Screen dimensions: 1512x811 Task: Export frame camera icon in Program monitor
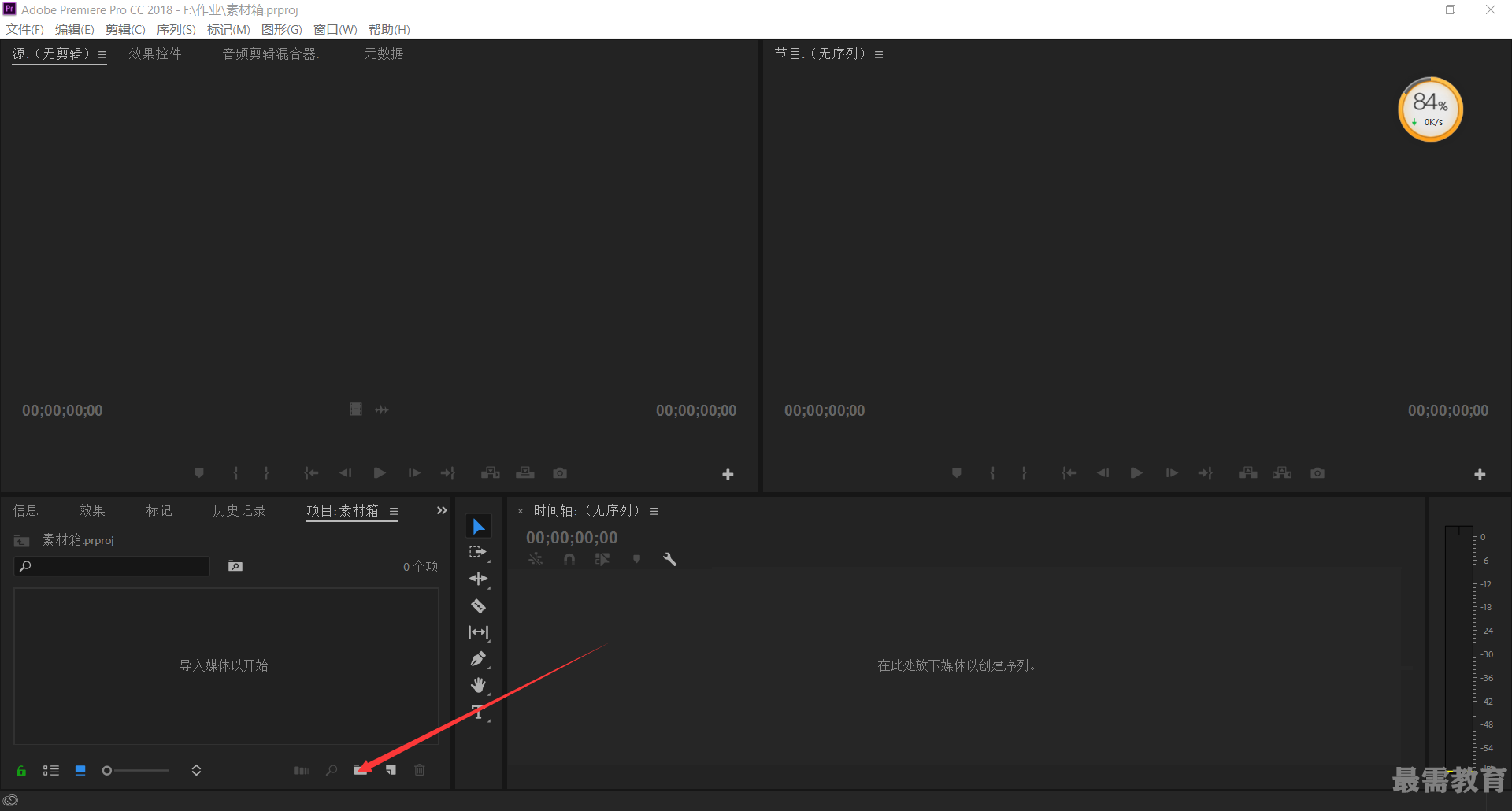(x=1317, y=473)
